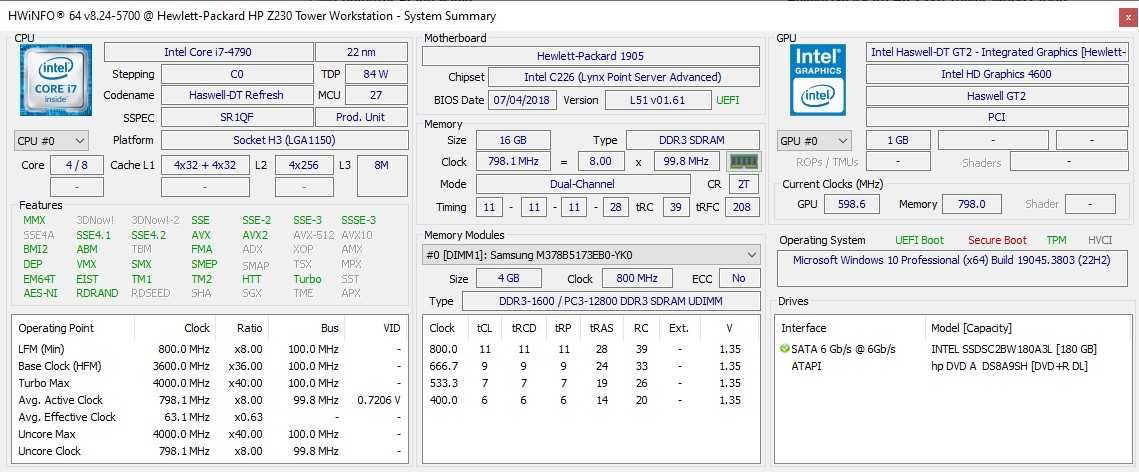The image size is (1139, 472).
Task: Click the Core 4 / 8 value
Action: 76,165
